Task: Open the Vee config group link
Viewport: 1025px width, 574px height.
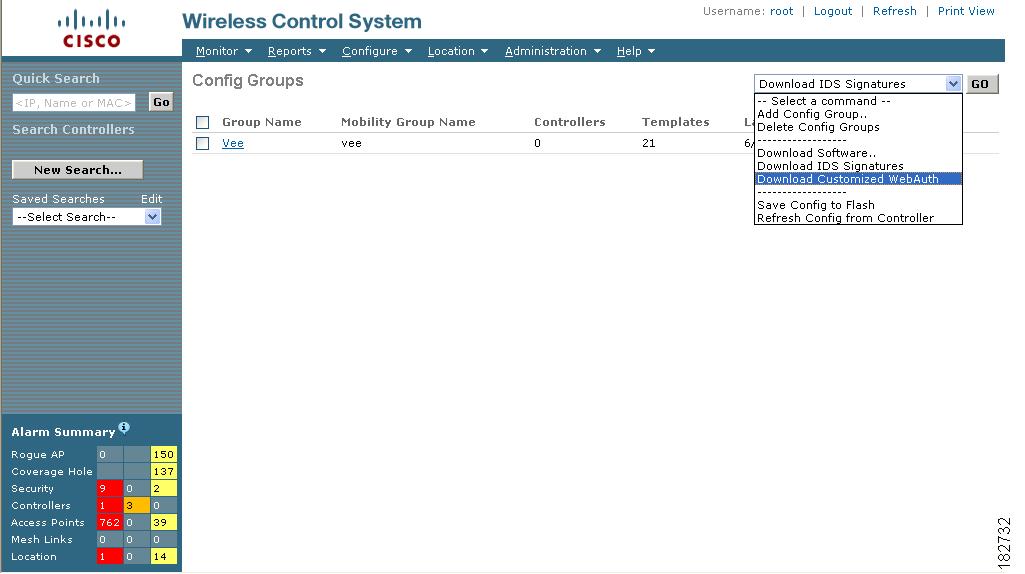Action: click(x=233, y=143)
